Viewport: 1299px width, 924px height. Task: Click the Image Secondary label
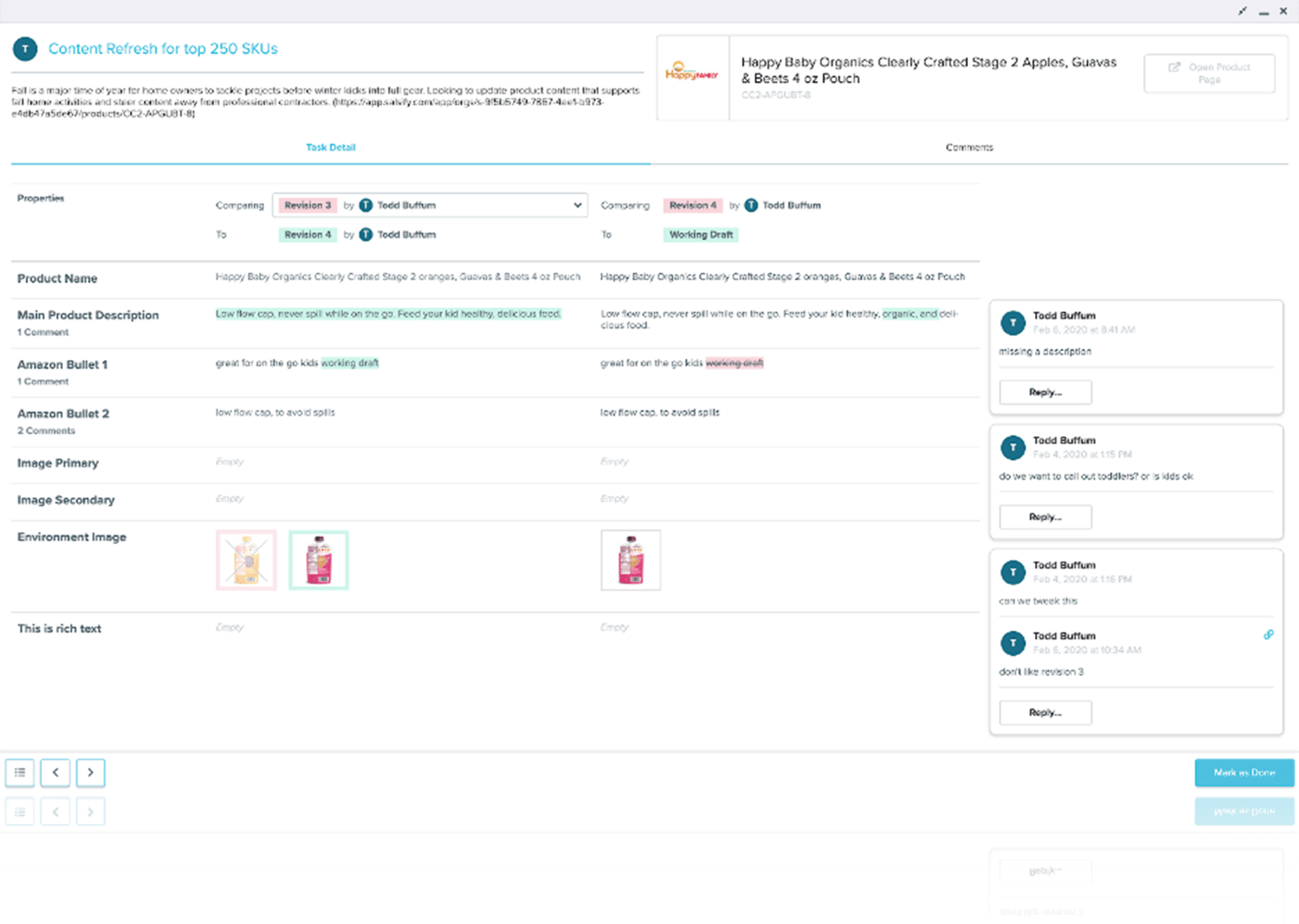click(66, 500)
